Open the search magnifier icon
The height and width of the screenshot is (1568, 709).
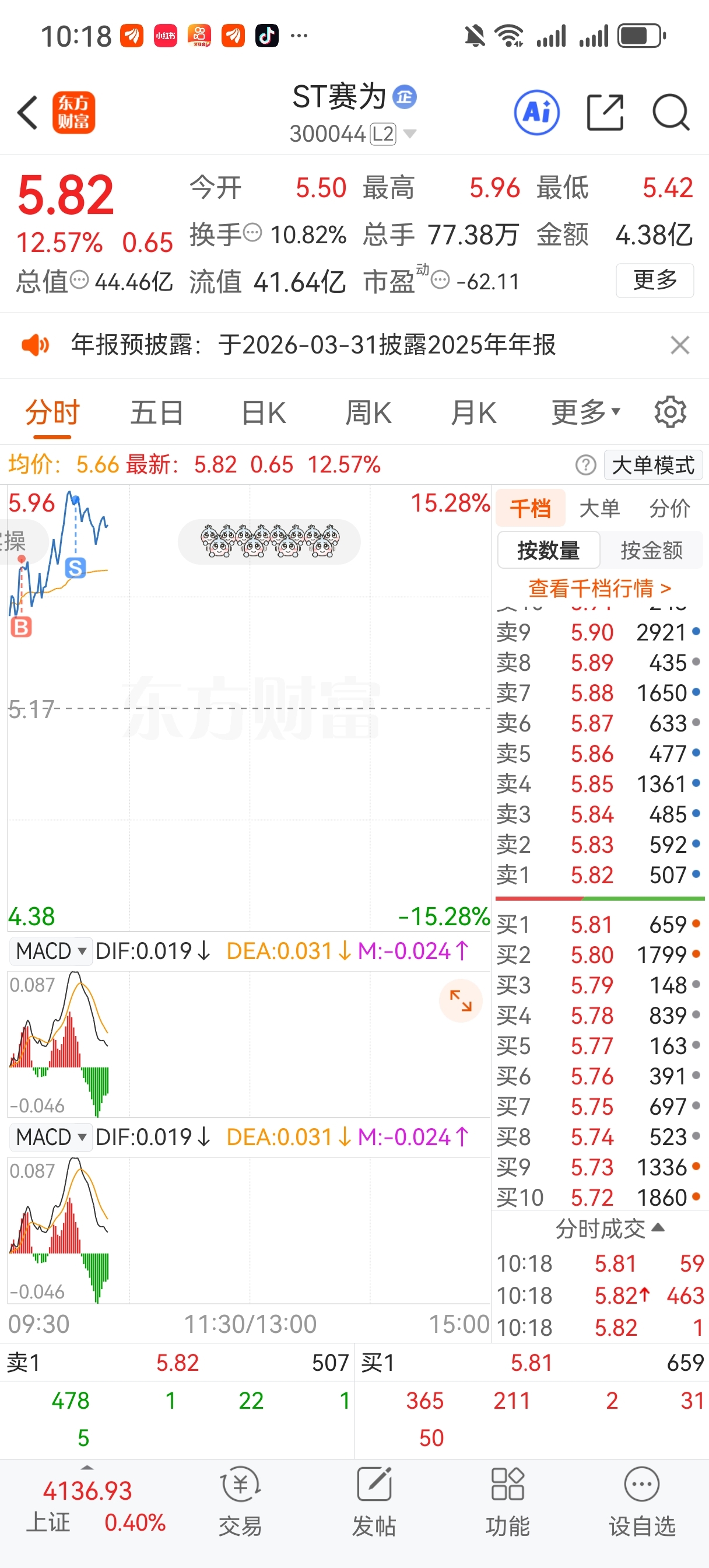coord(671,113)
